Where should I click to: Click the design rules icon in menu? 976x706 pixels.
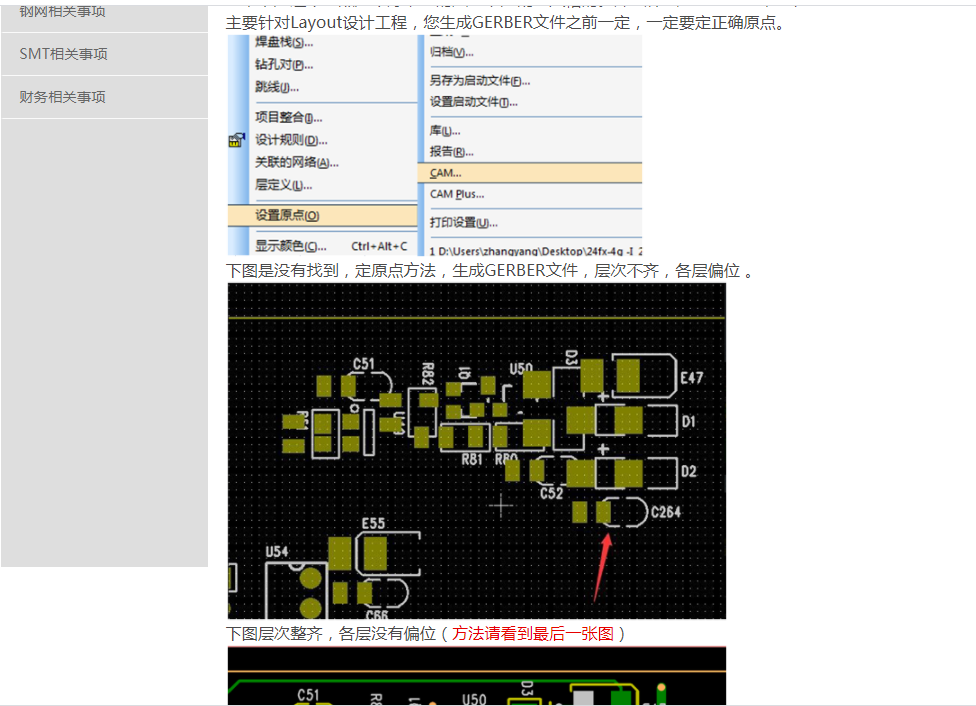click(236, 140)
